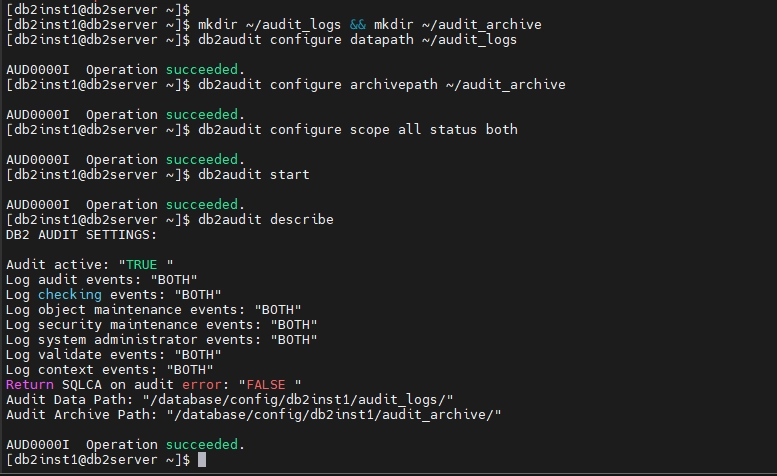This screenshot has width=777, height=476.
Task: Click 'Log validate events: "BOTH"' line
Action: [x=113, y=355]
